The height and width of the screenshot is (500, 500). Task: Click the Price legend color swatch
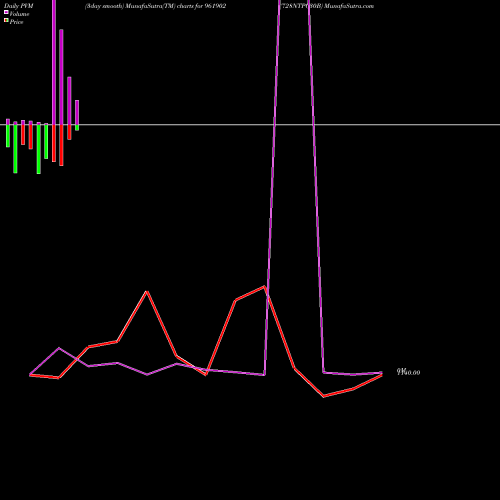pos(6,20)
